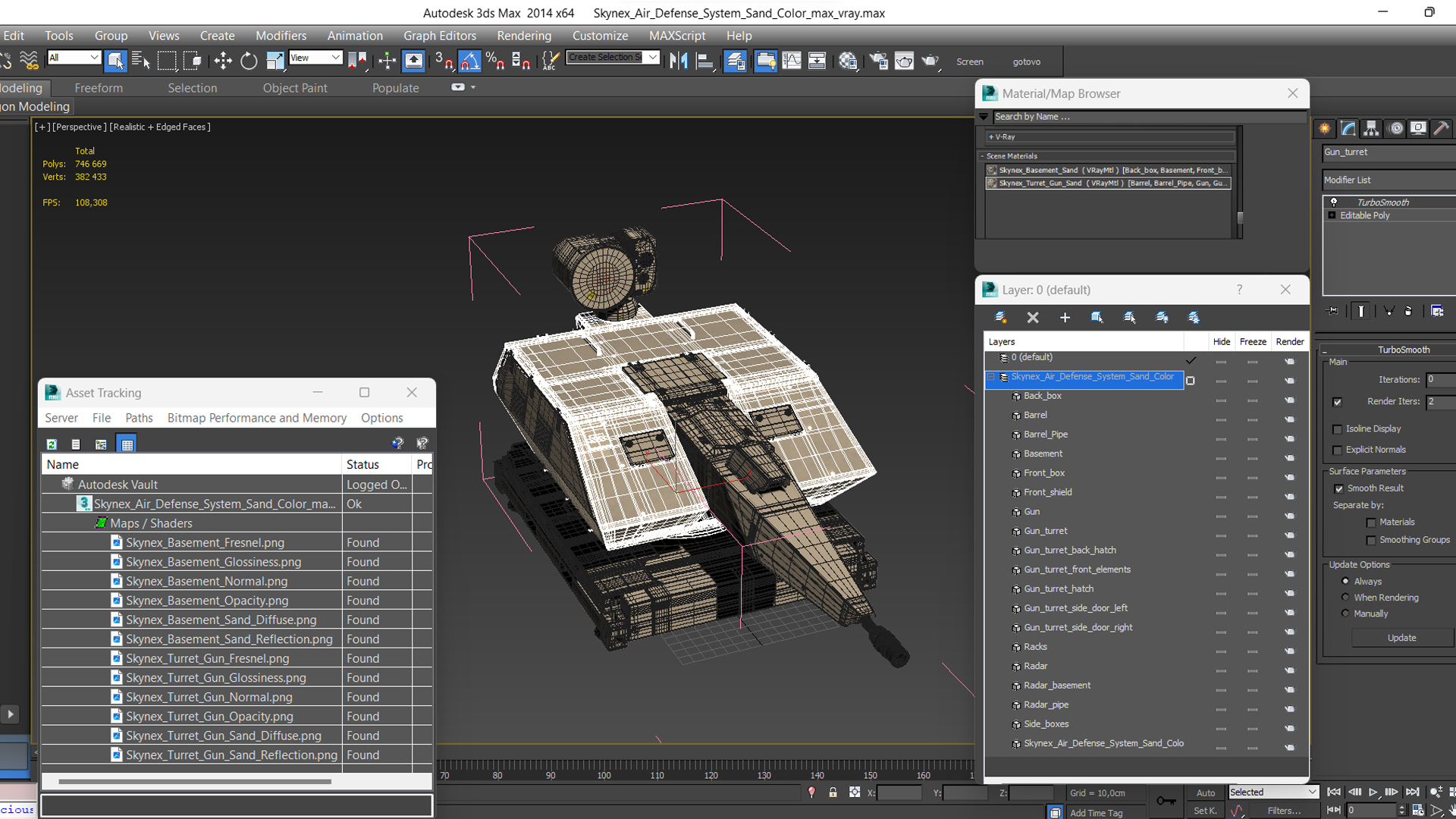Open Paths menu in Asset Tracking
The width and height of the screenshot is (1456, 819).
coord(139,418)
